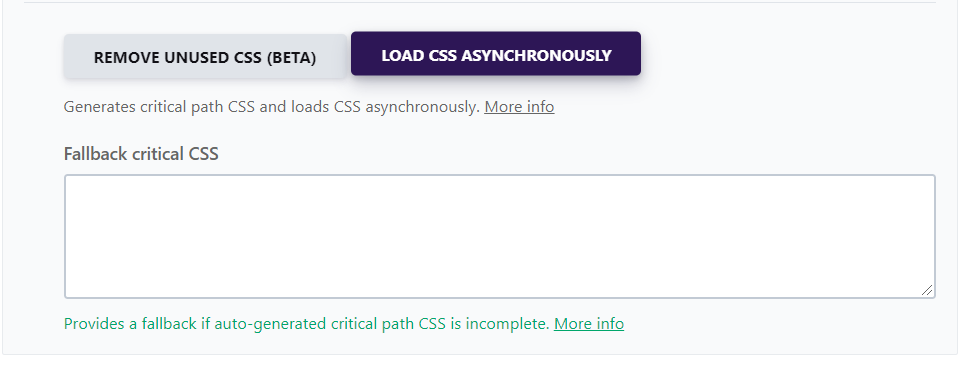Click the underlined More info beneath the option buttons

519,107
